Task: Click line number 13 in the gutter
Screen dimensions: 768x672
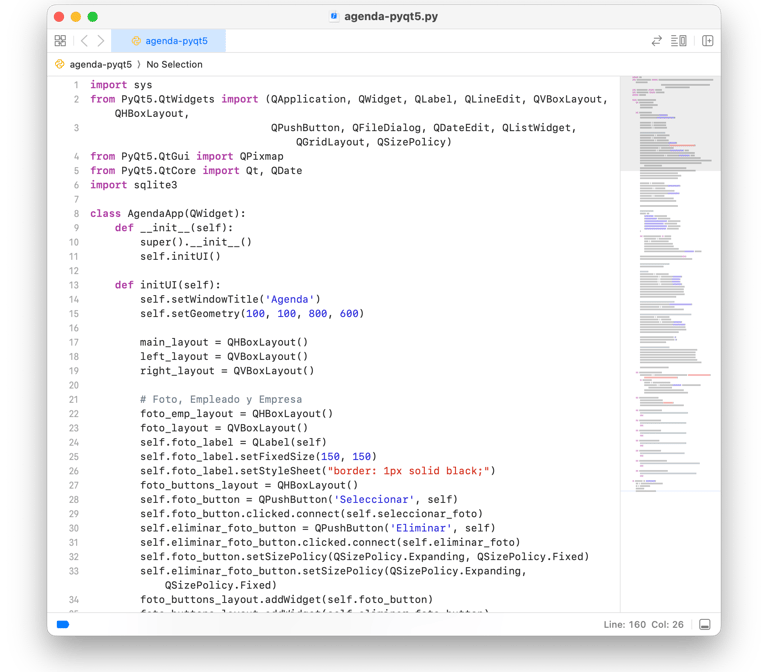Action: (x=73, y=285)
